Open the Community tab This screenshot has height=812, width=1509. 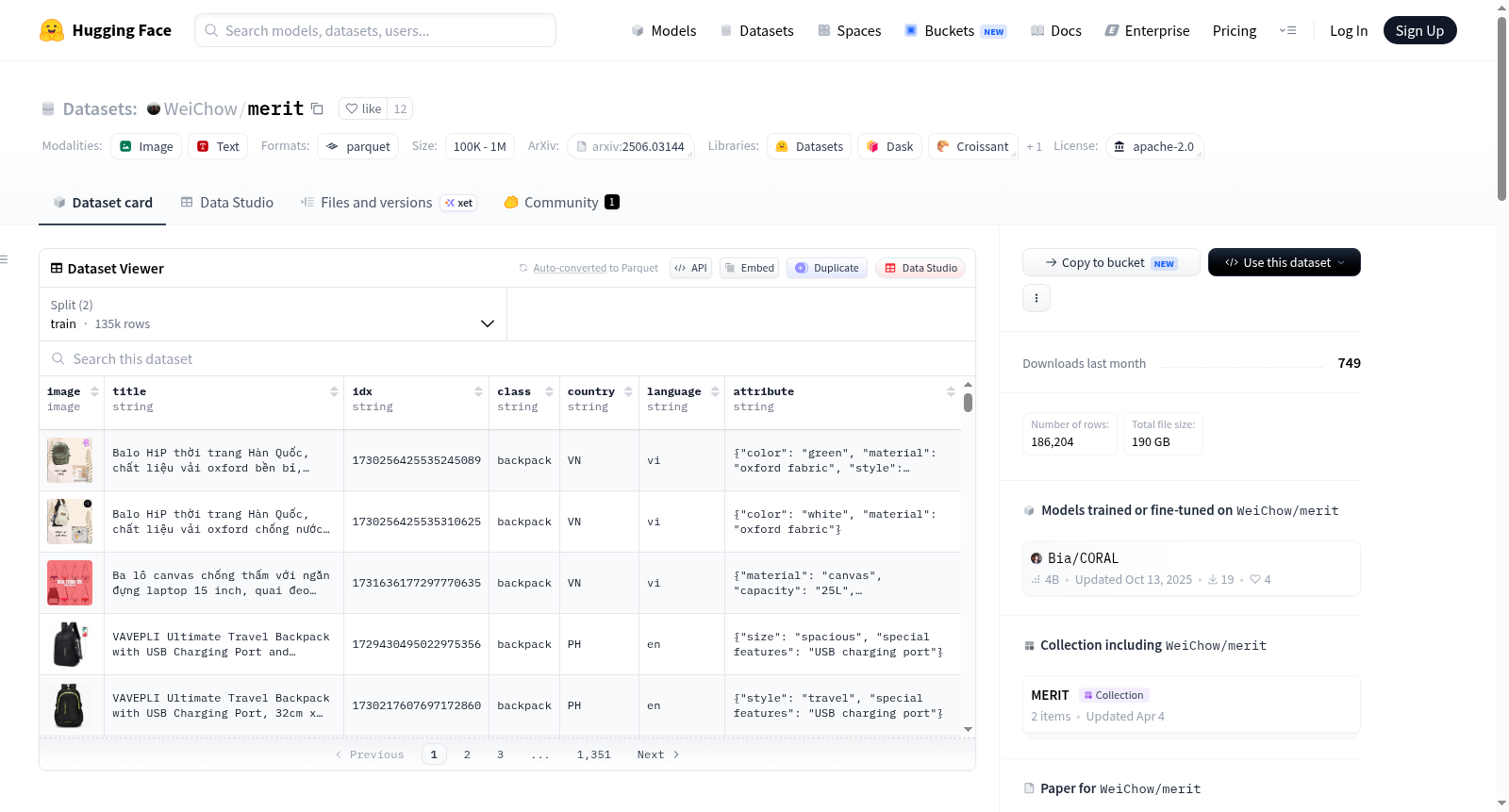click(561, 203)
